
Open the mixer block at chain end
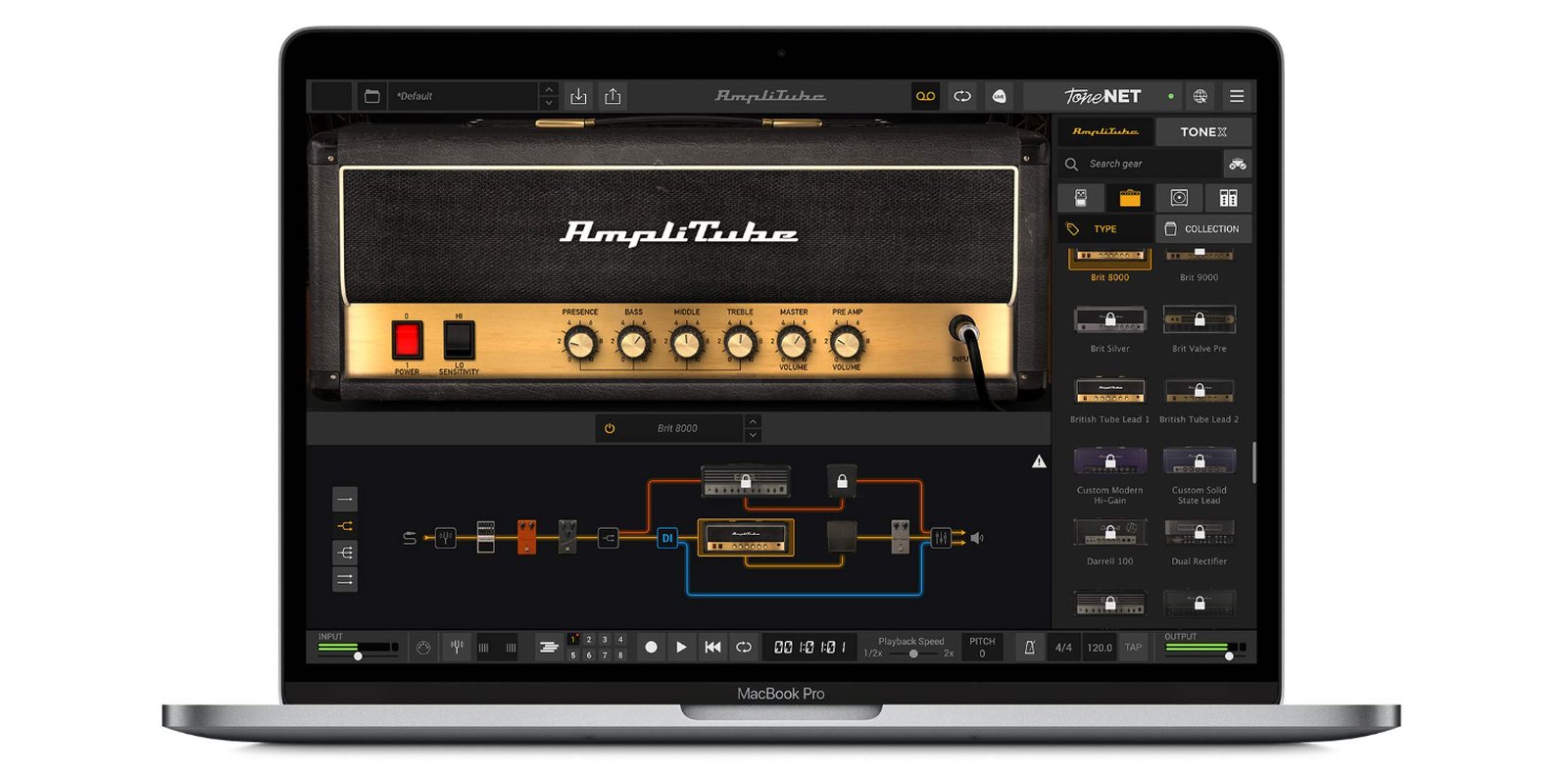click(941, 538)
